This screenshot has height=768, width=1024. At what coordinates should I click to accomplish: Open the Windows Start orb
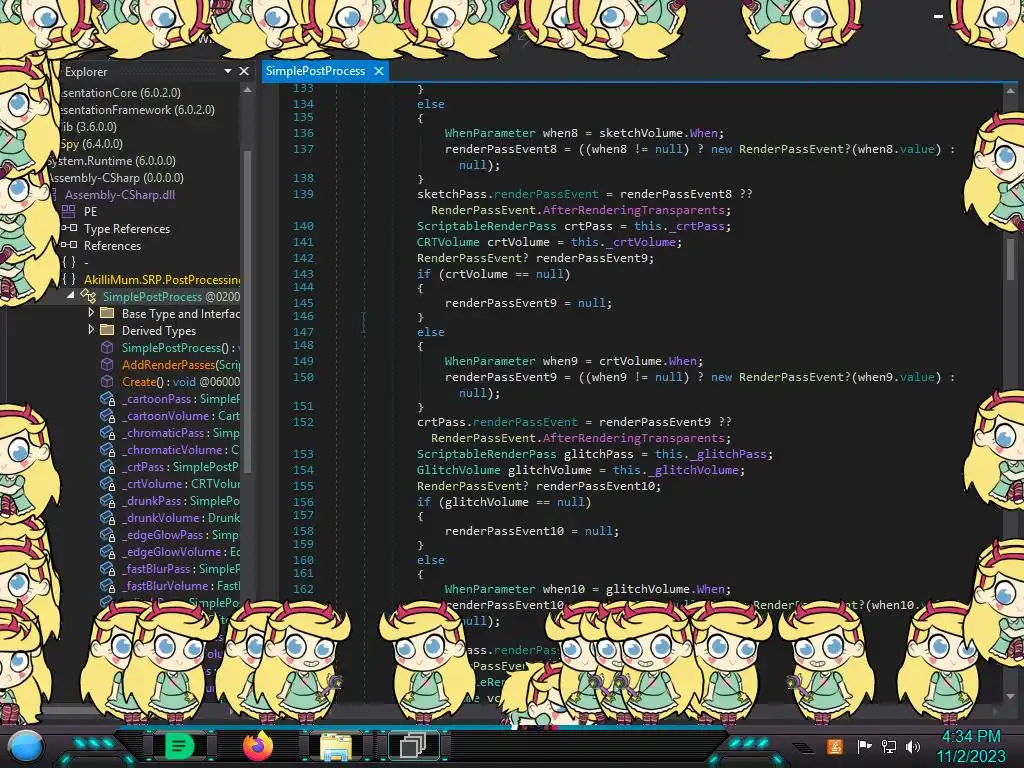26,747
